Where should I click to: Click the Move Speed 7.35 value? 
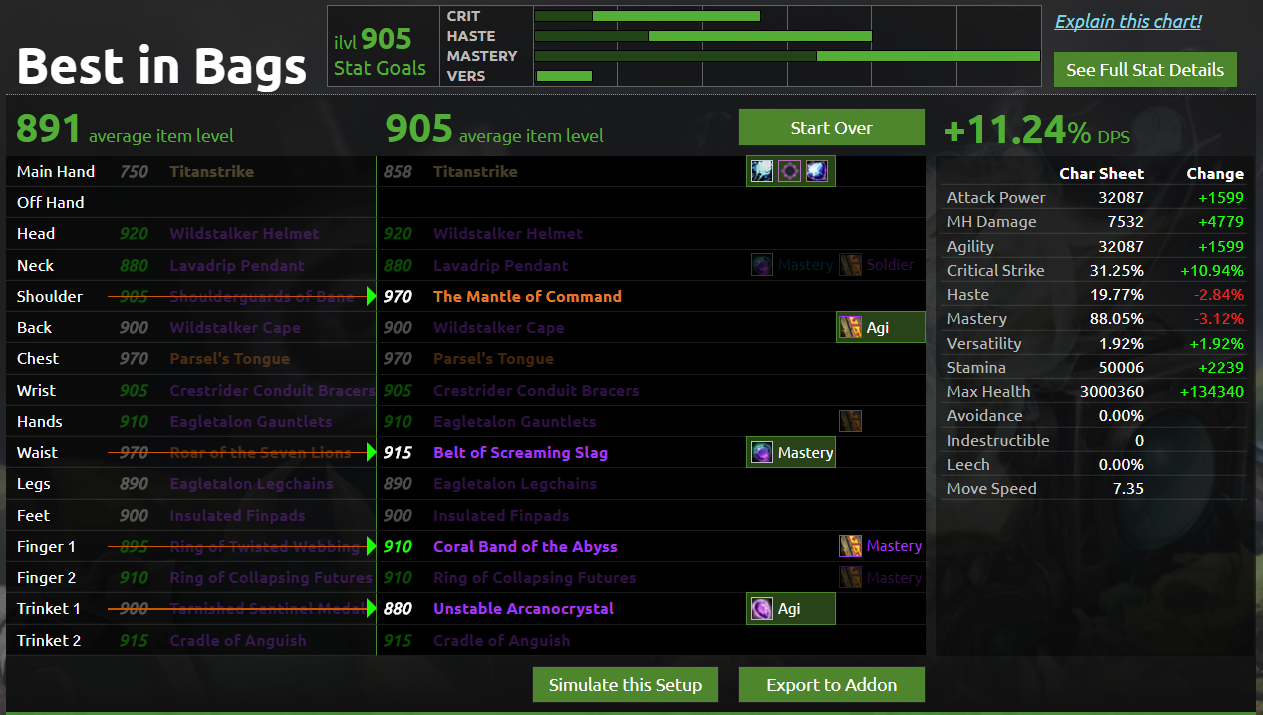(x=1126, y=488)
